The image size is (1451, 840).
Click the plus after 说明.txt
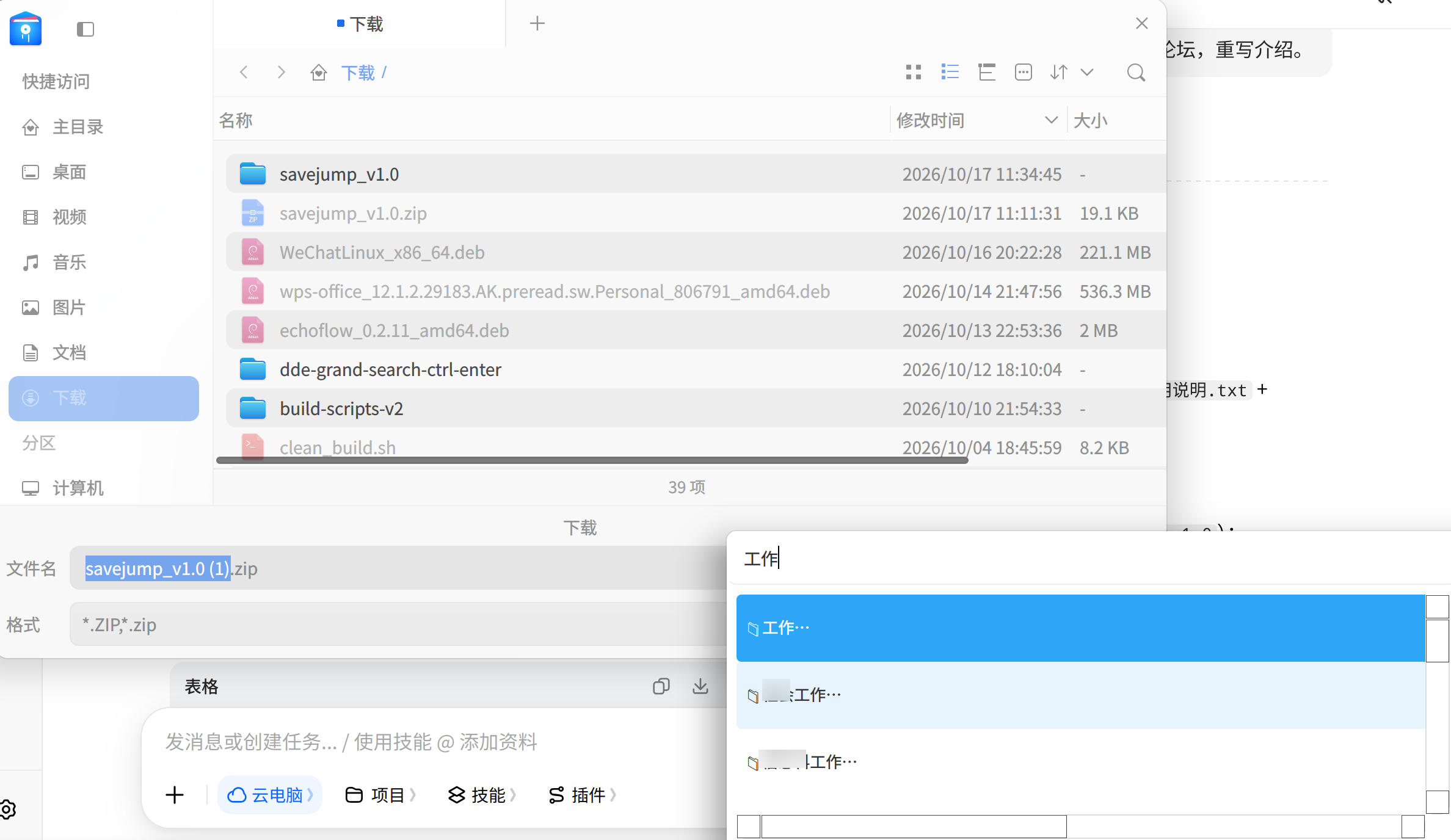pos(1262,389)
